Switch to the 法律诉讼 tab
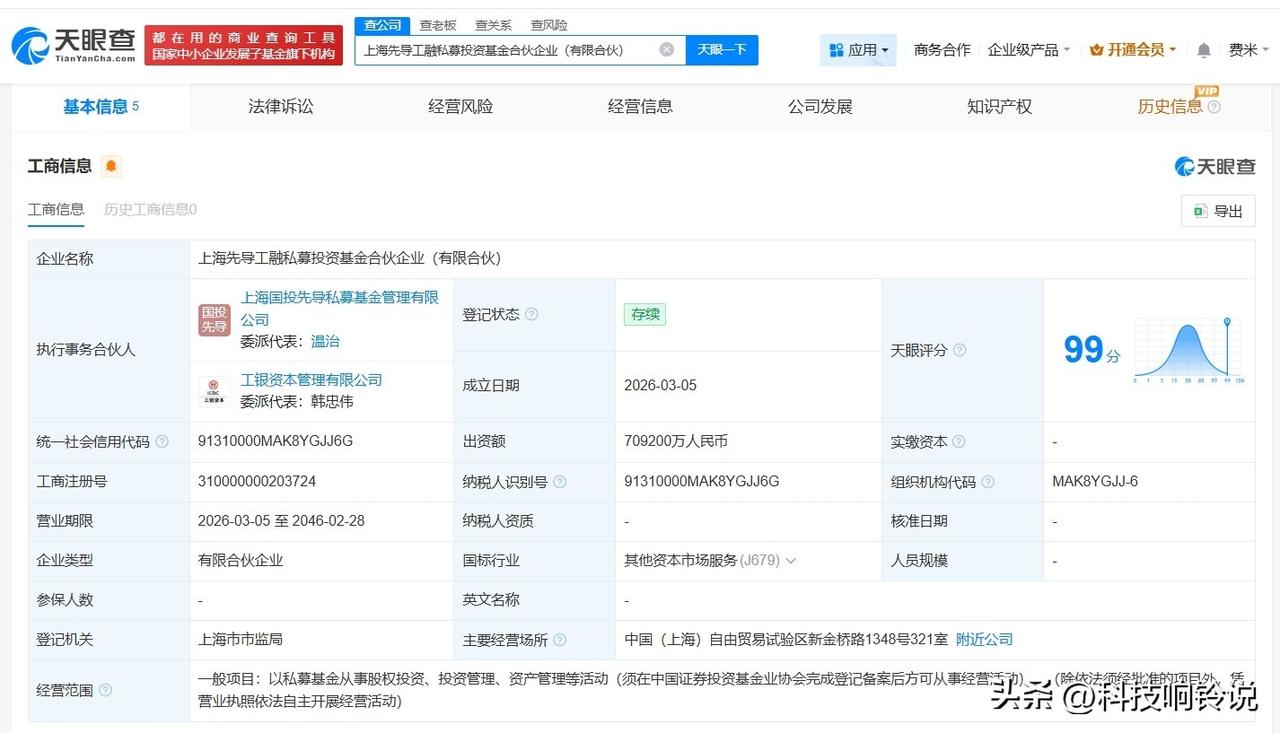Viewport: 1280px width, 733px height. (279, 107)
